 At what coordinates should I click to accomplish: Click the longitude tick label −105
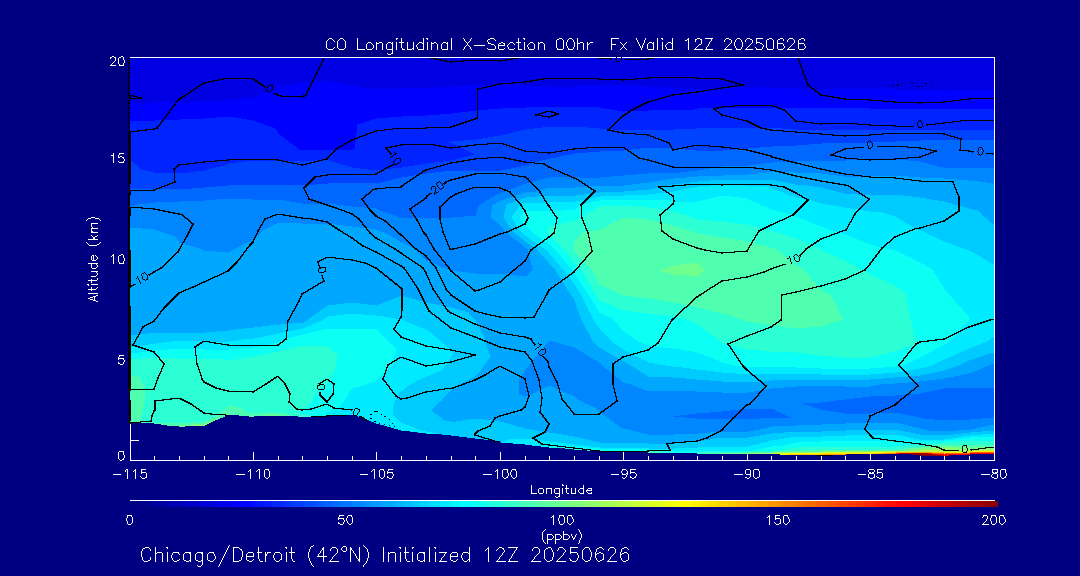[377, 475]
